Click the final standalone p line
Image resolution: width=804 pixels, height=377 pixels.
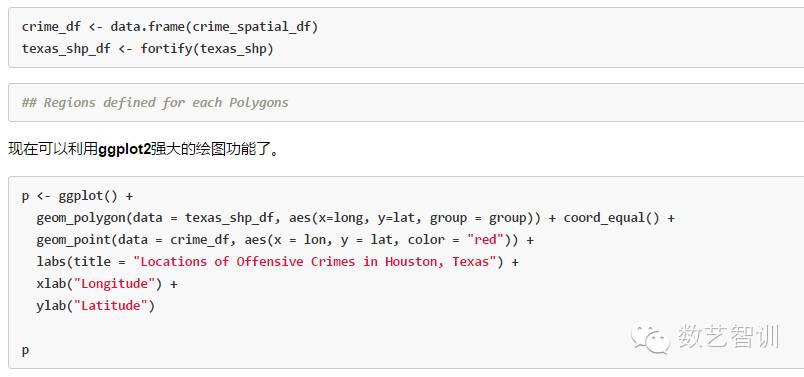point(25,351)
